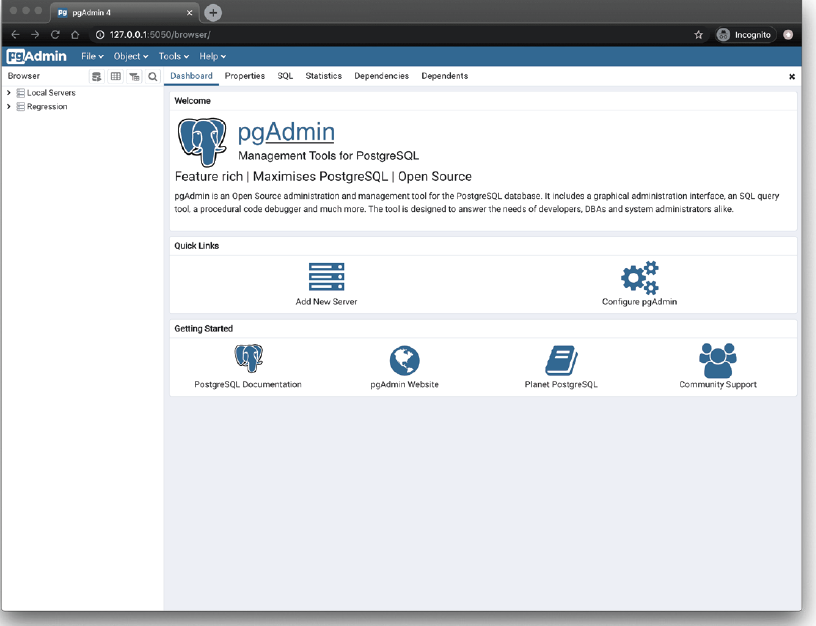Open the File dropdown menu
The width and height of the screenshot is (816, 626).
click(x=92, y=57)
